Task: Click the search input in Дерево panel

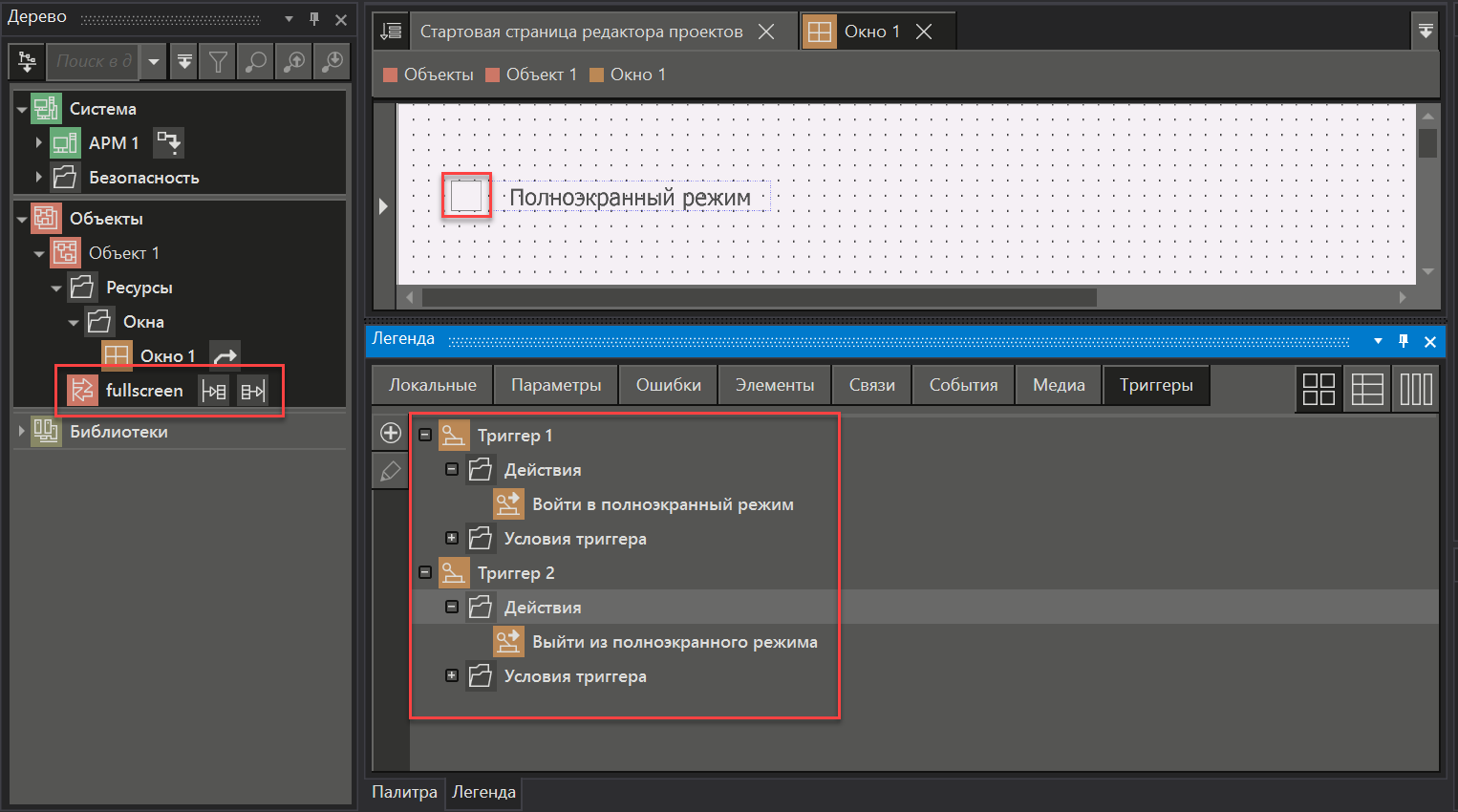Action: pyautogui.click(x=93, y=62)
